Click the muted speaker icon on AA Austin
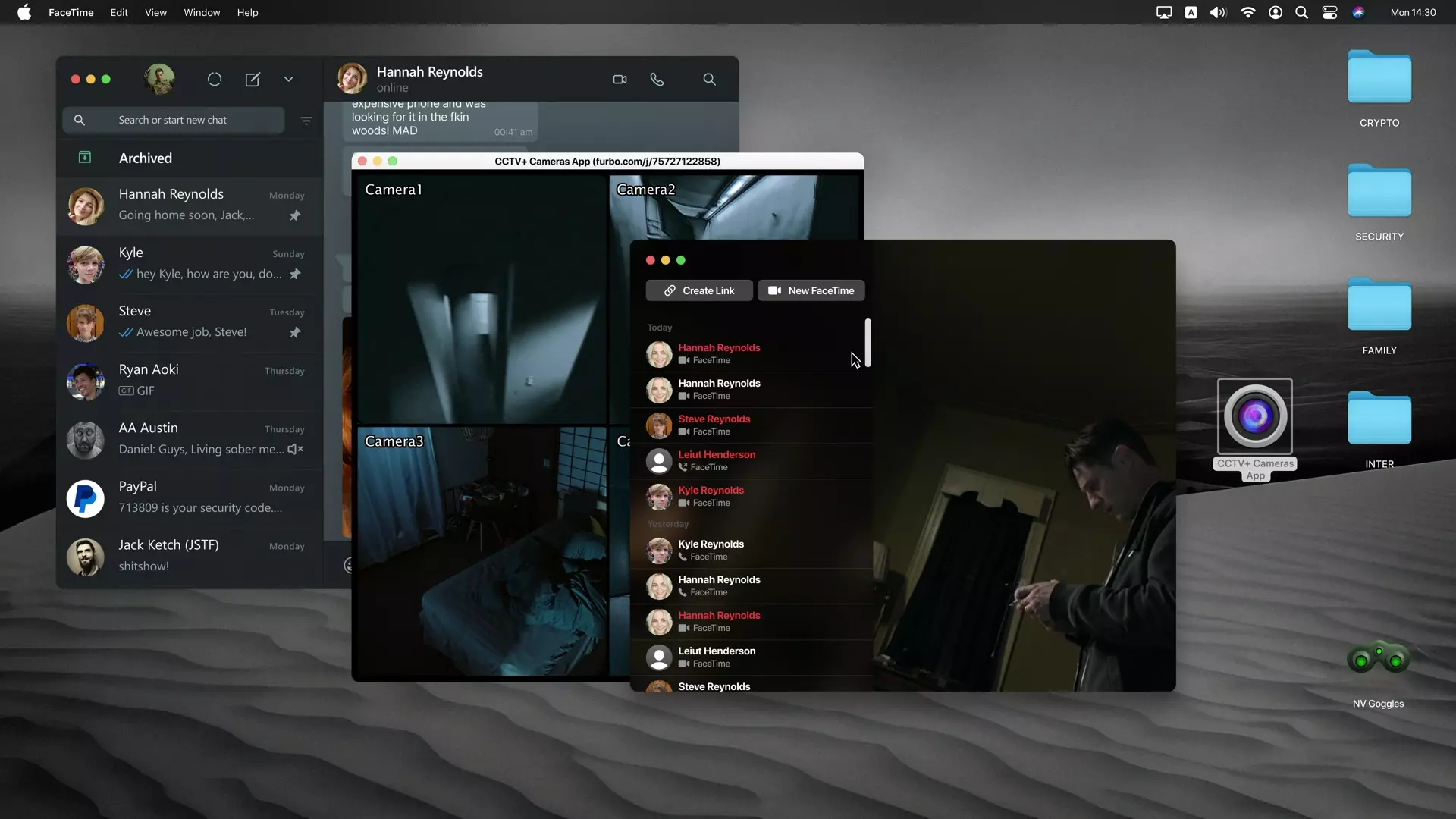1456x819 pixels. tap(296, 449)
